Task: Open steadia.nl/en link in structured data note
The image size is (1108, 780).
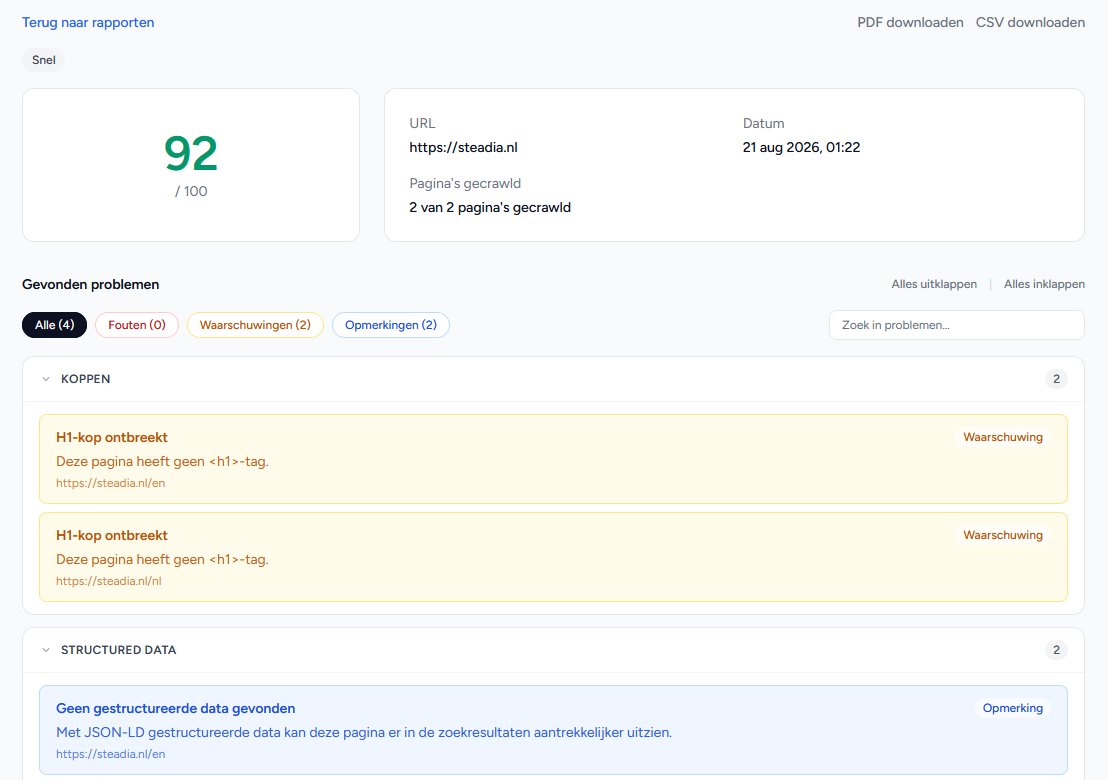Action: point(110,754)
